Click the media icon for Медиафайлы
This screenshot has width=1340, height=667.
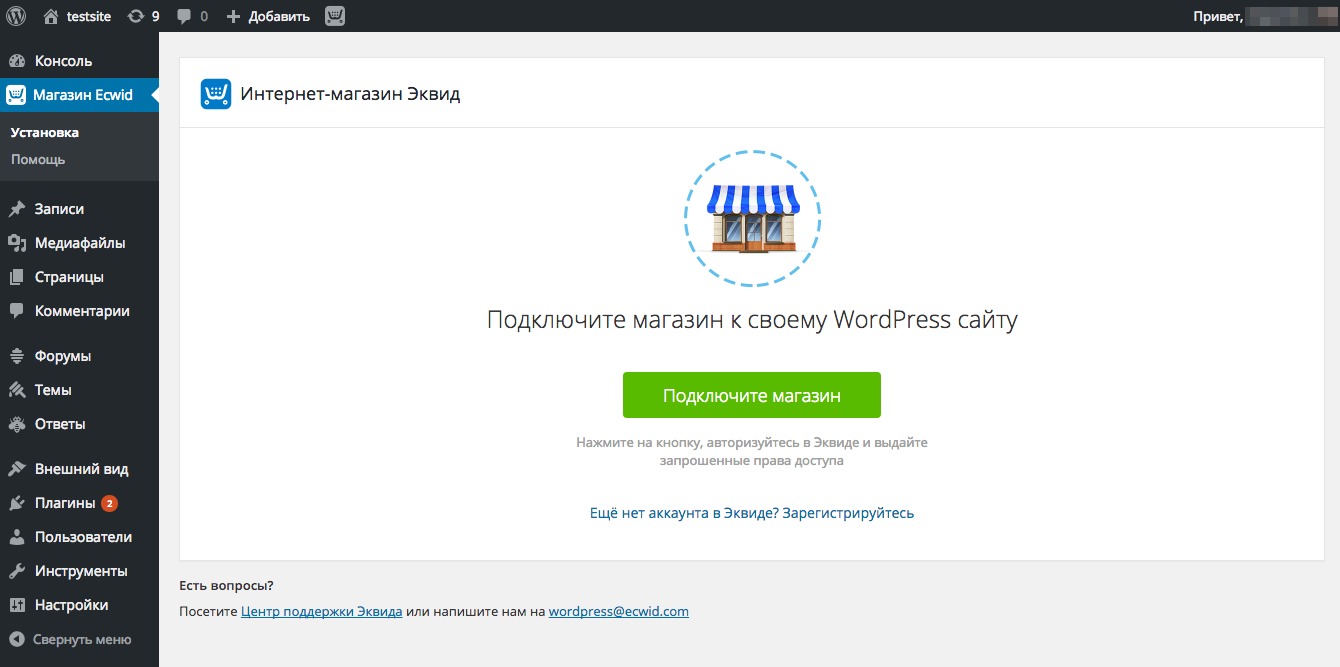pyautogui.click(x=16, y=243)
